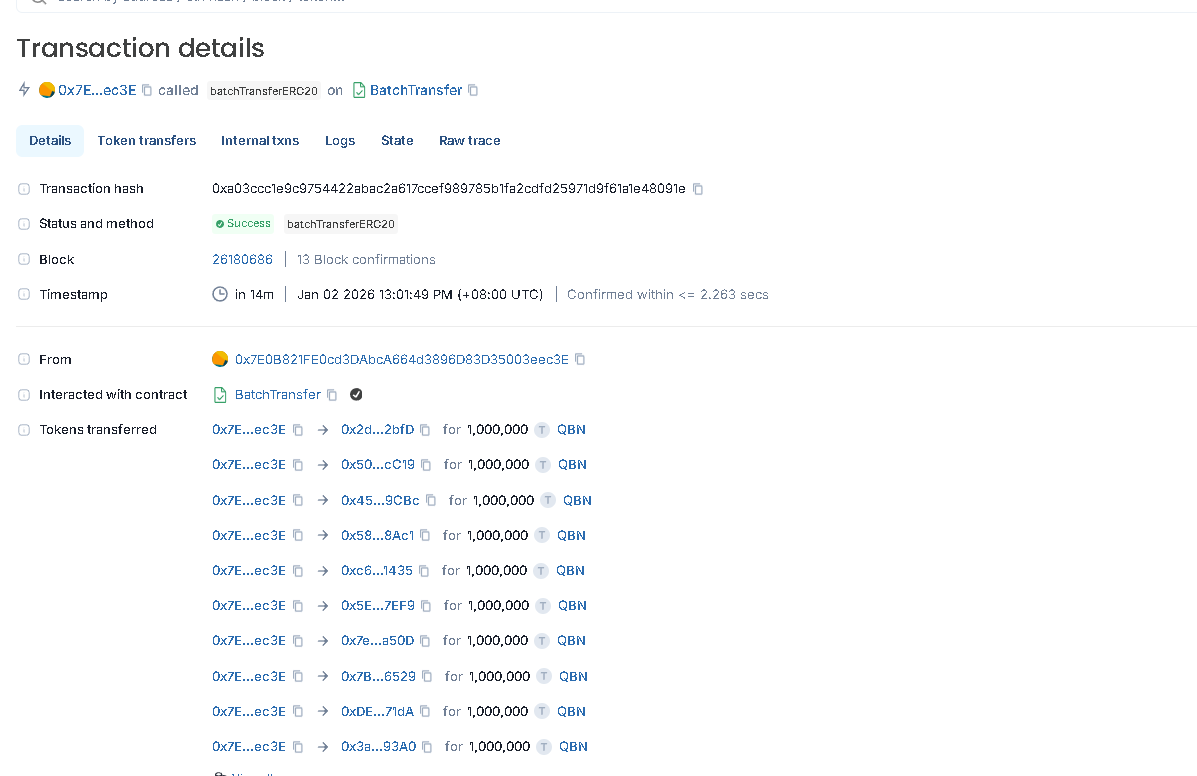1197x776 pixels.
Task: Click the 'Transaction details' heading
Action: (x=140, y=48)
